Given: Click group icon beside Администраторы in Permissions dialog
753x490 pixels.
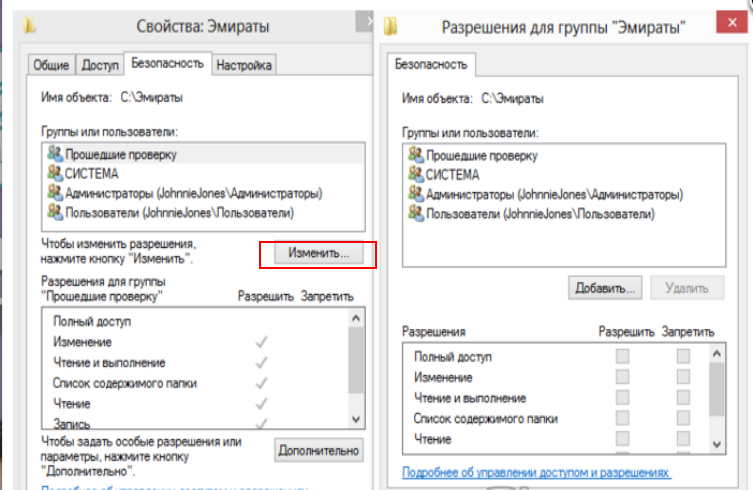Looking at the screenshot, I should (416, 194).
